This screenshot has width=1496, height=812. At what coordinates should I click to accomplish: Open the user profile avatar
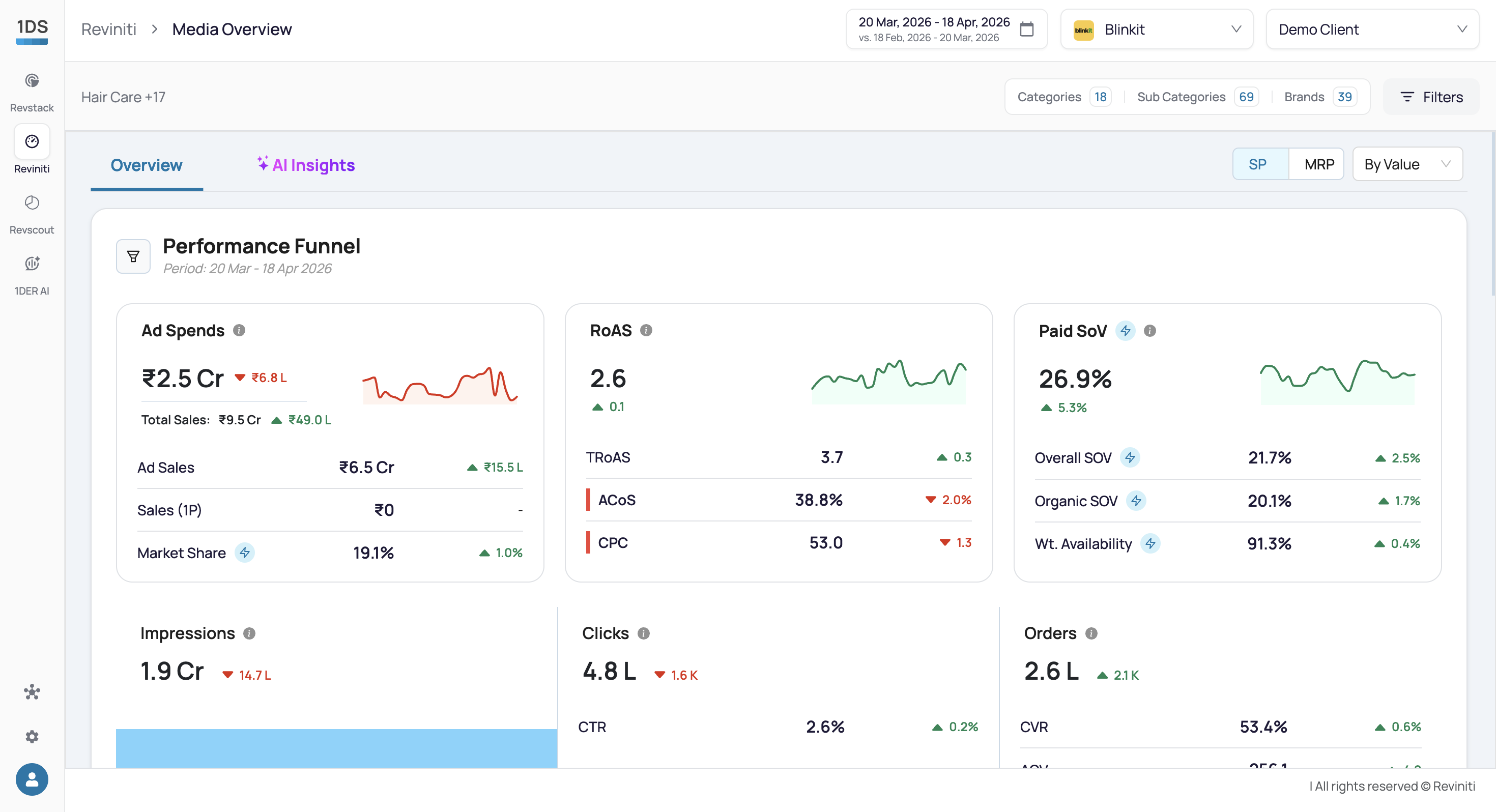32,779
